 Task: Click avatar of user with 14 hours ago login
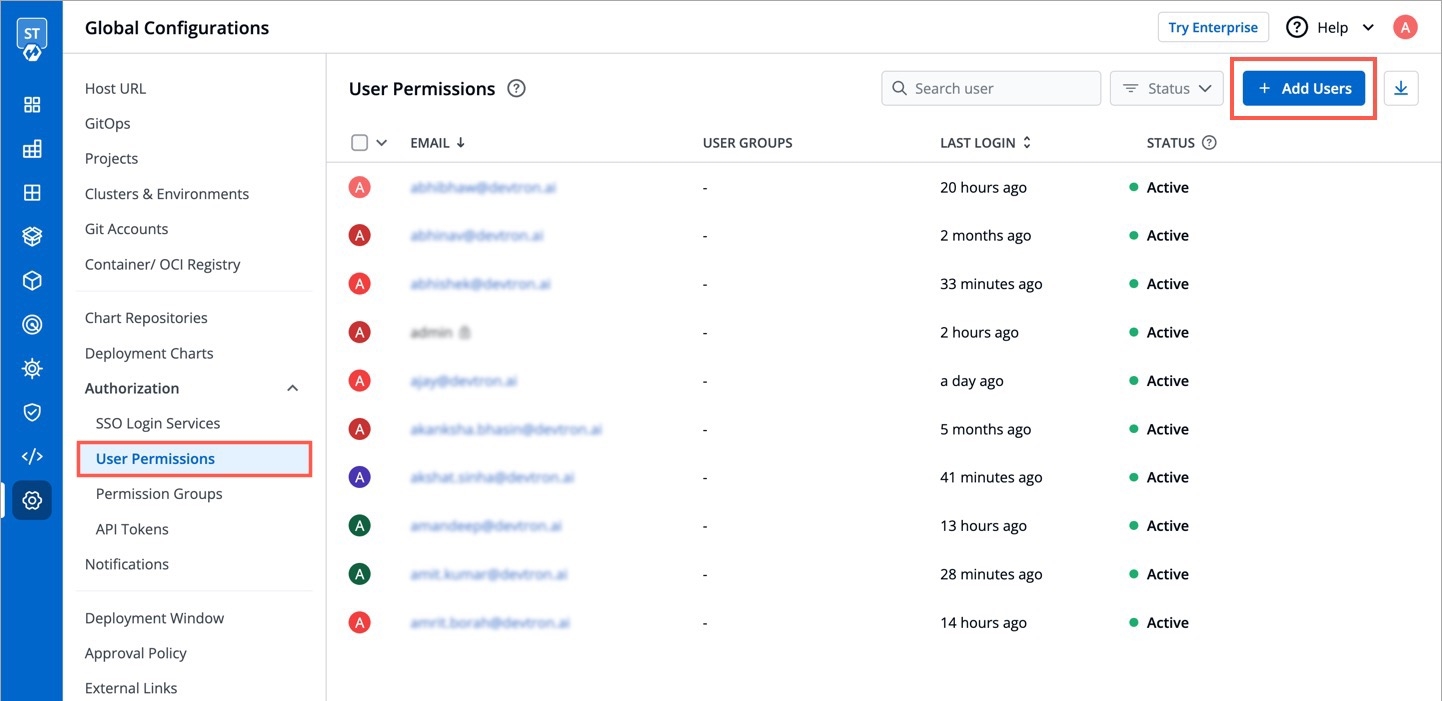(x=359, y=622)
